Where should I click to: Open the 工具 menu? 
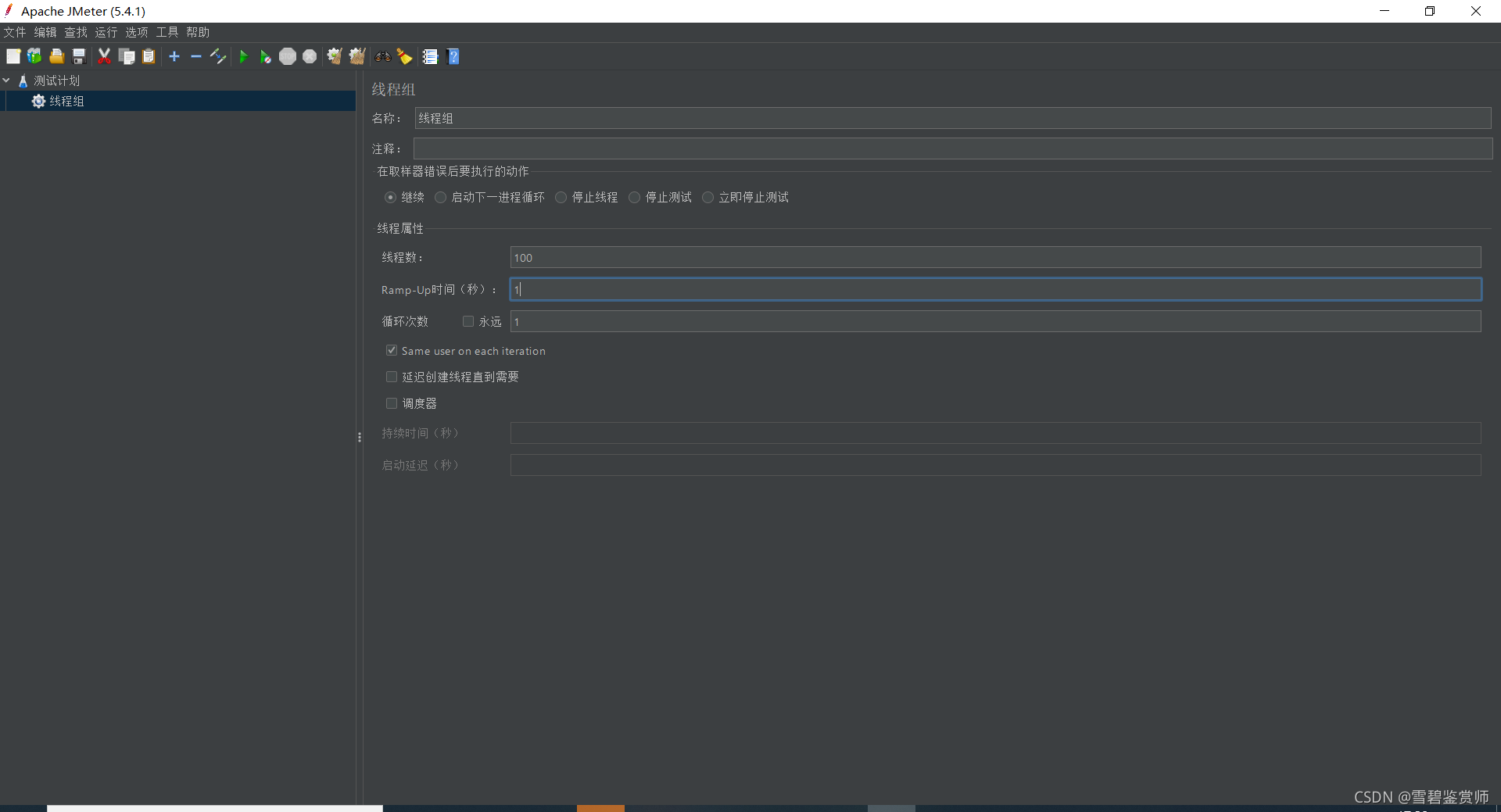(167, 32)
